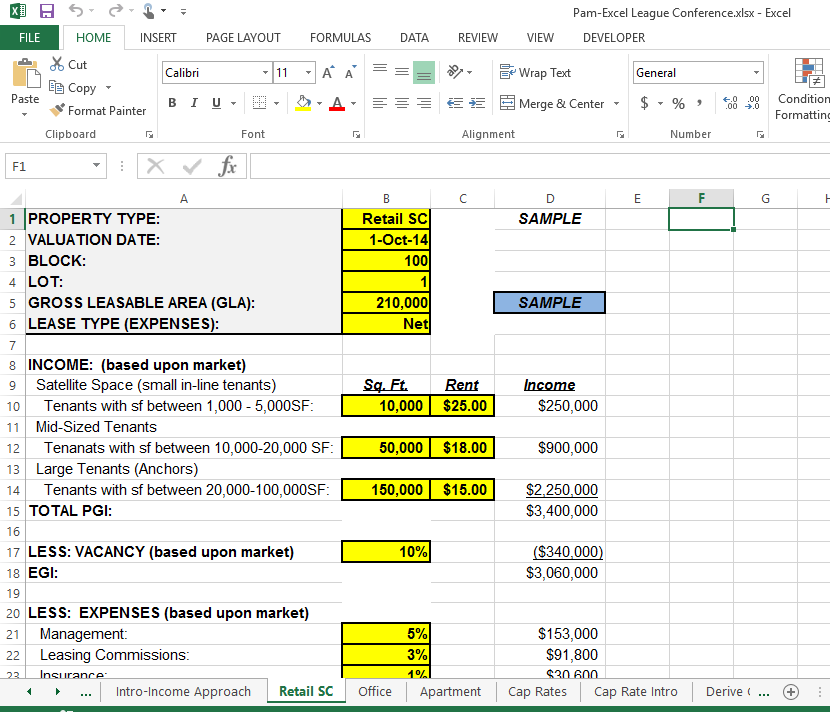
Task: Apply the yellow fill color bucket
Action: pyautogui.click(x=303, y=103)
